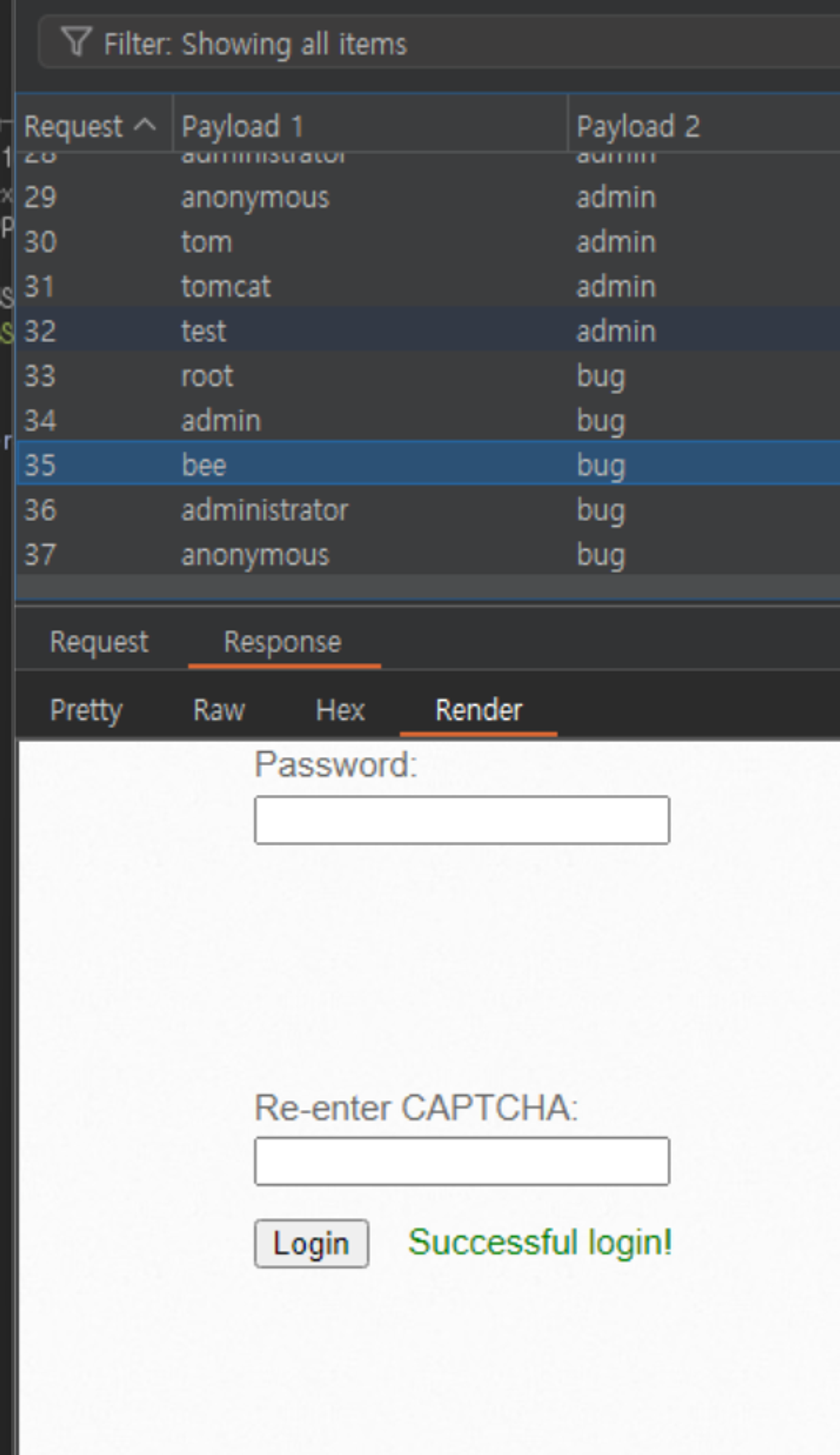Select request row 33 root

click(x=428, y=376)
